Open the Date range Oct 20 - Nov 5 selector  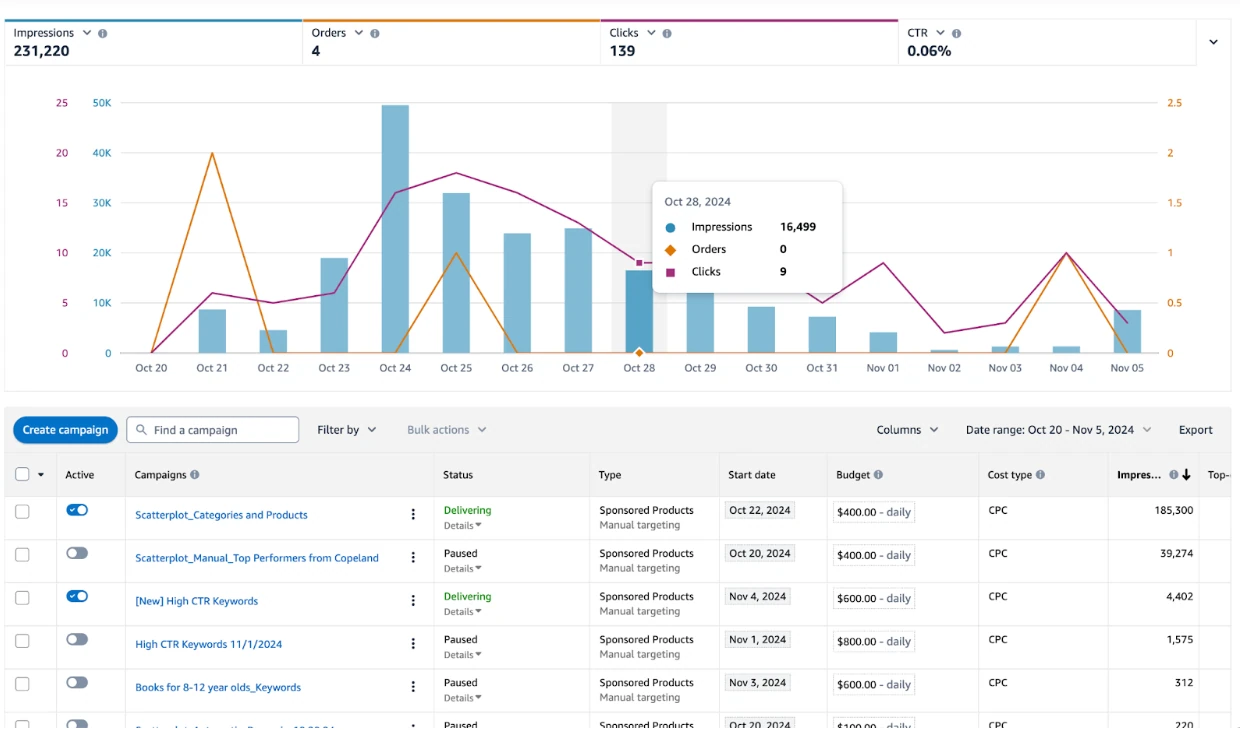(1059, 430)
